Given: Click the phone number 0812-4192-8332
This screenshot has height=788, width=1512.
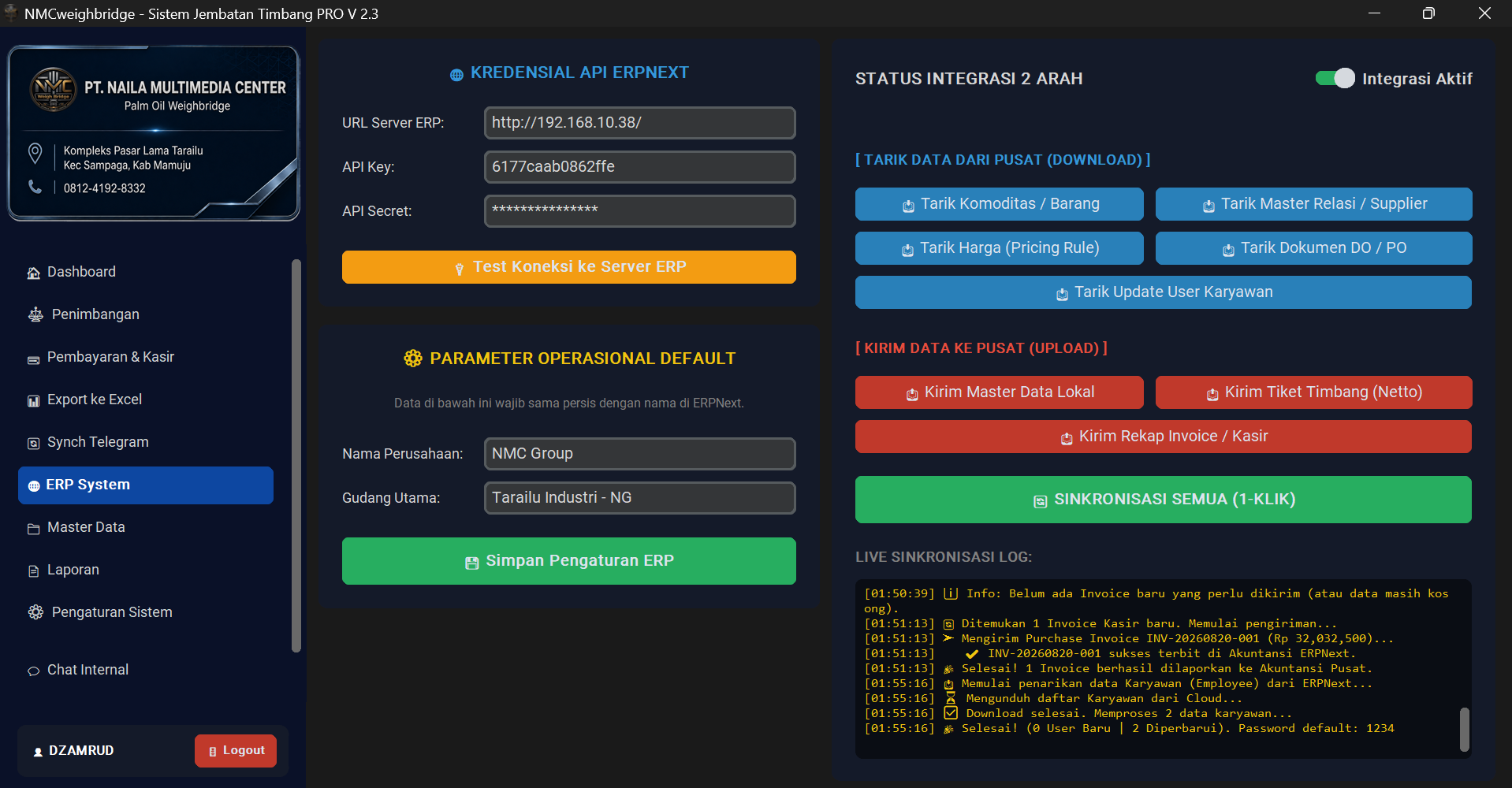Looking at the screenshot, I should (x=105, y=188).
